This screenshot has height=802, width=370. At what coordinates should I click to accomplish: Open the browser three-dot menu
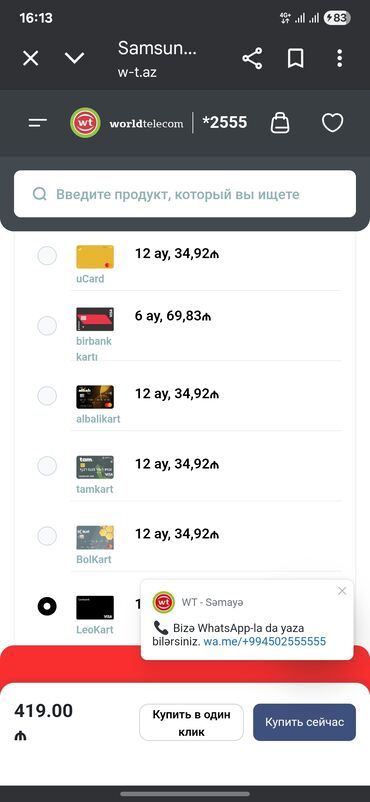[339, 59]
